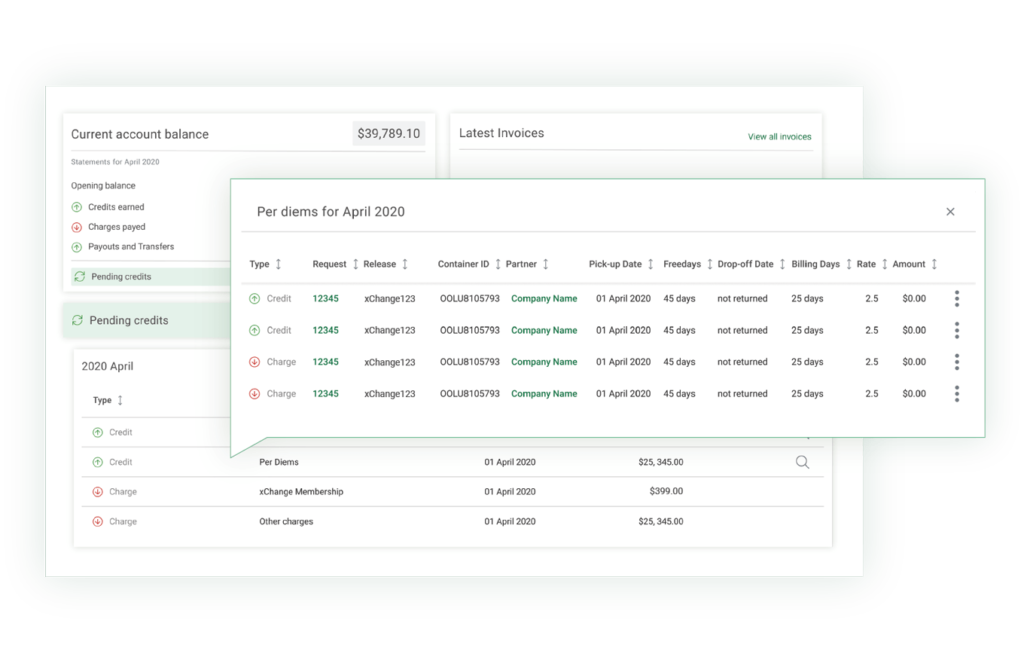This screenshot has height=666, width=1024.
Task: Click the Payouts and Transfers arrow icon
Action: 76,247
